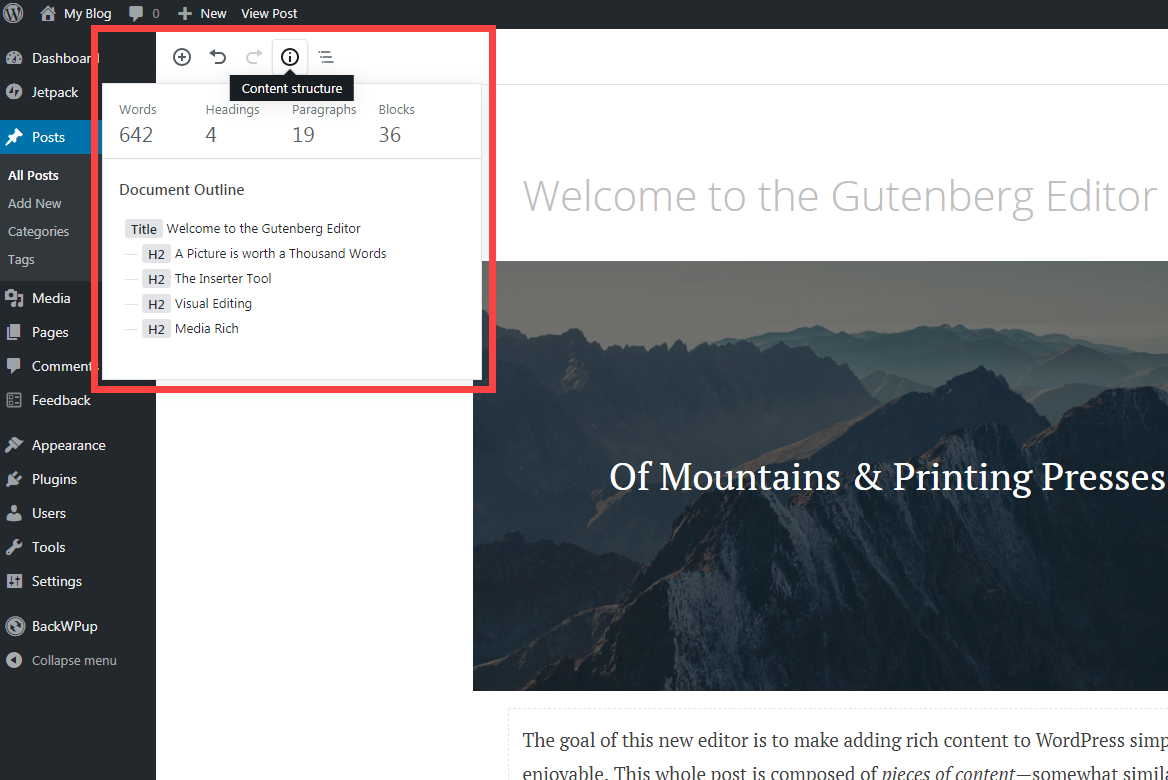1168x780 pixels.
Task: Click Add New post submenu
Action: (34, 203)
